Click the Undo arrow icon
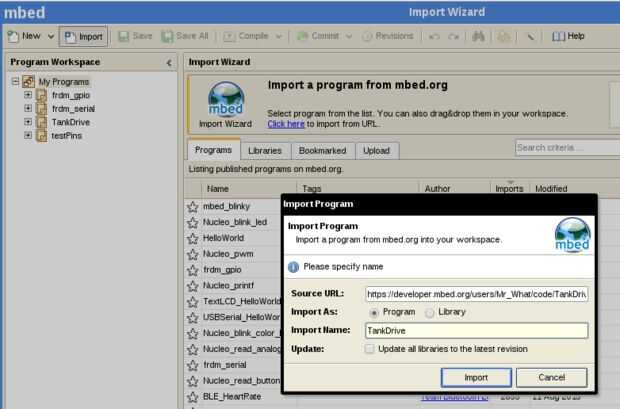The image size is (620, 409). click(x=434, y=36)
